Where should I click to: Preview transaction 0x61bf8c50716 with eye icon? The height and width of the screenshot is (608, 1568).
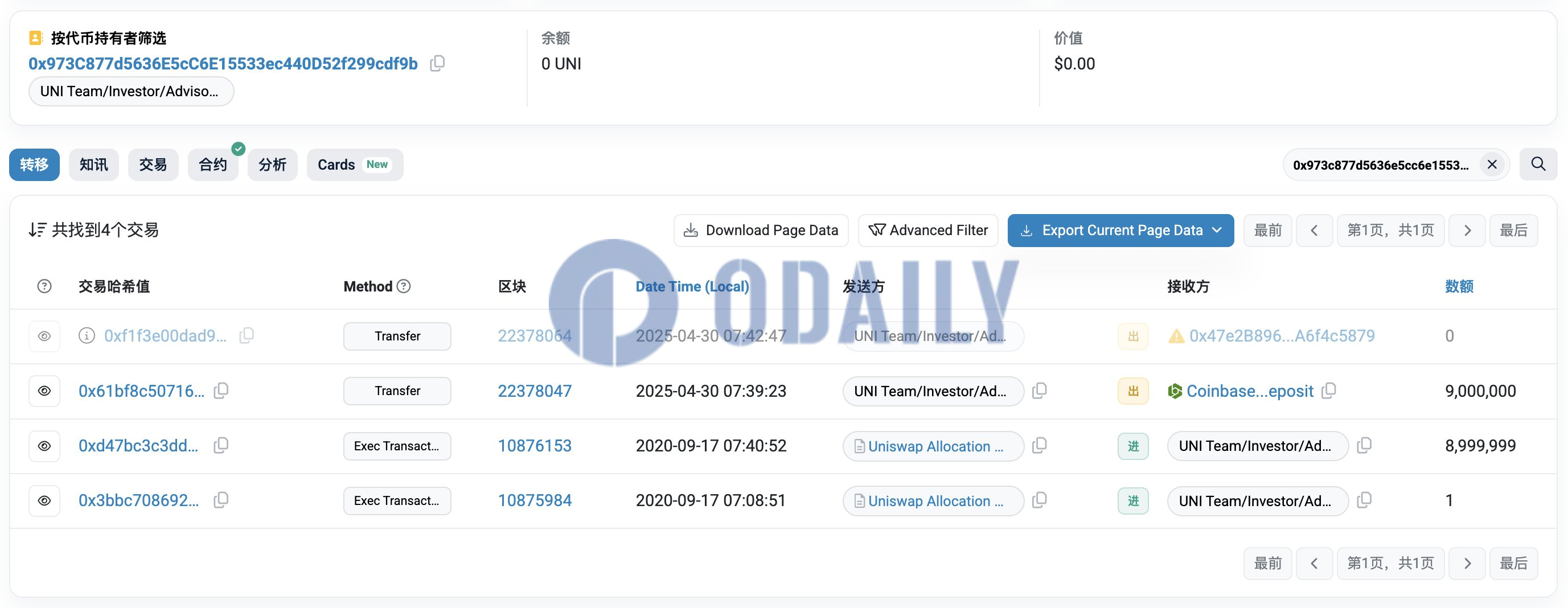click(x=44, y=391)
